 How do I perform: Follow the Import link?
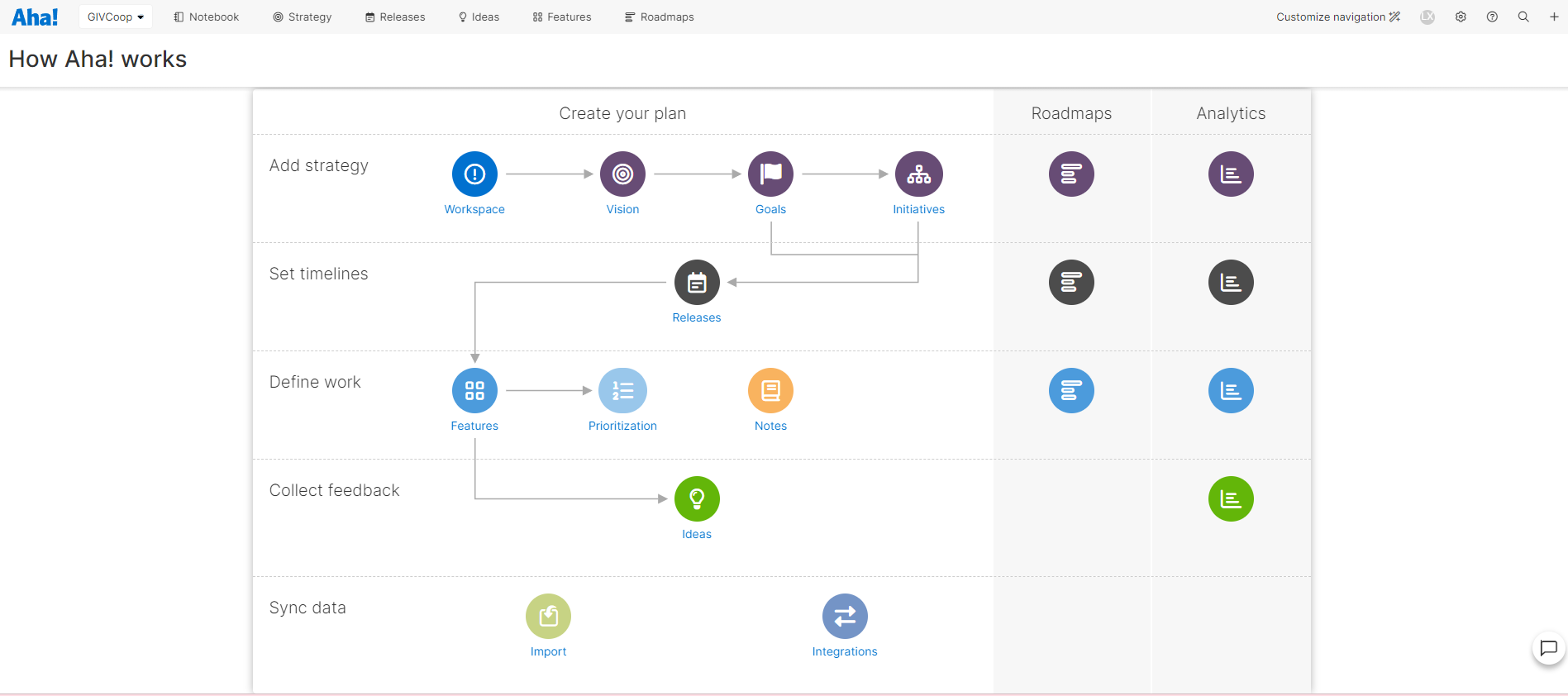pyautogui.click(x=548, y=651)
